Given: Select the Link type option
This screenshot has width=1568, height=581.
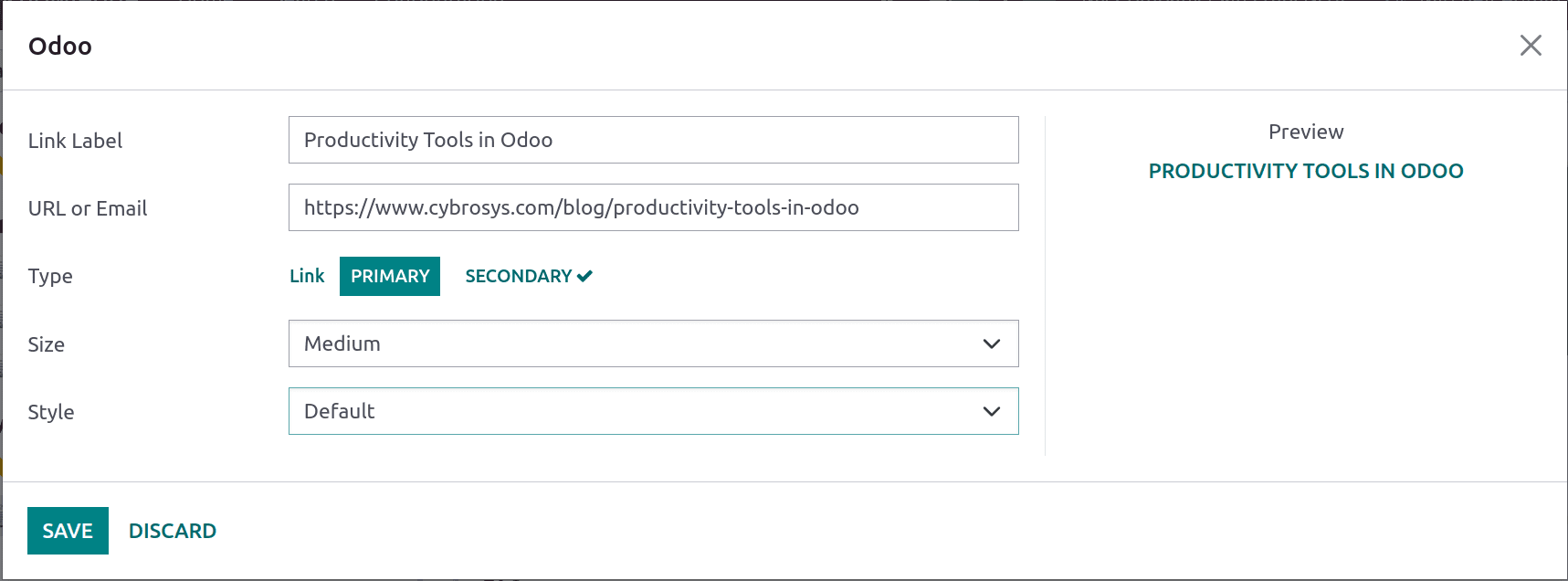Looking at the screenshot, I should pyautogui.click(x=307, y=276).
